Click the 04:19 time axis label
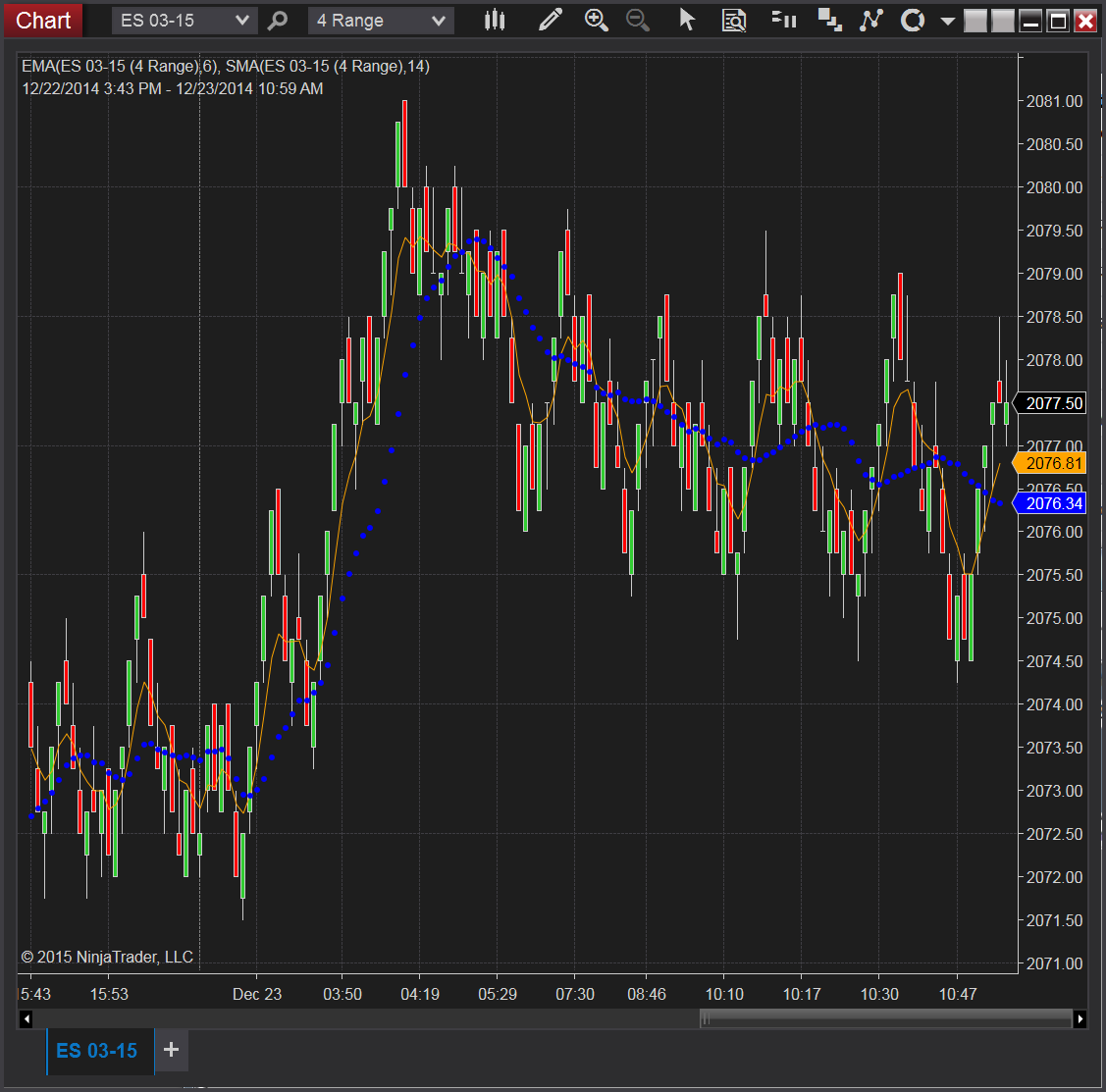 (x=420, y=994)
